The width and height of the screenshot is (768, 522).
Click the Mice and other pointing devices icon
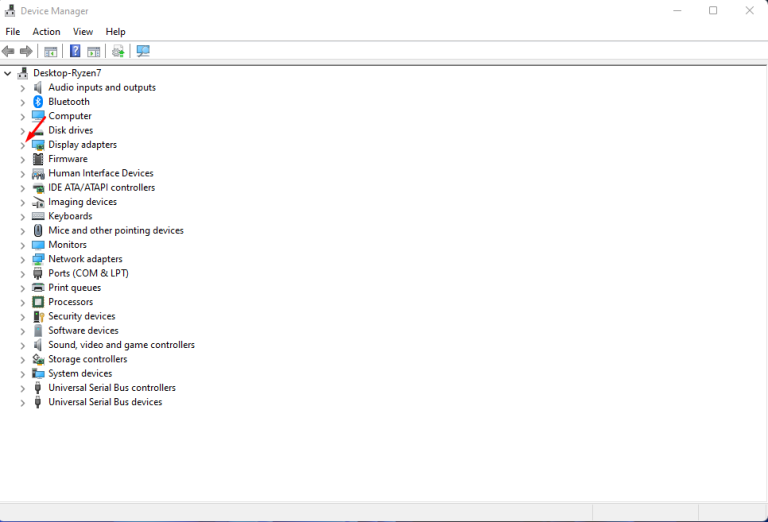pyautogui.click(x=38, y=231)
